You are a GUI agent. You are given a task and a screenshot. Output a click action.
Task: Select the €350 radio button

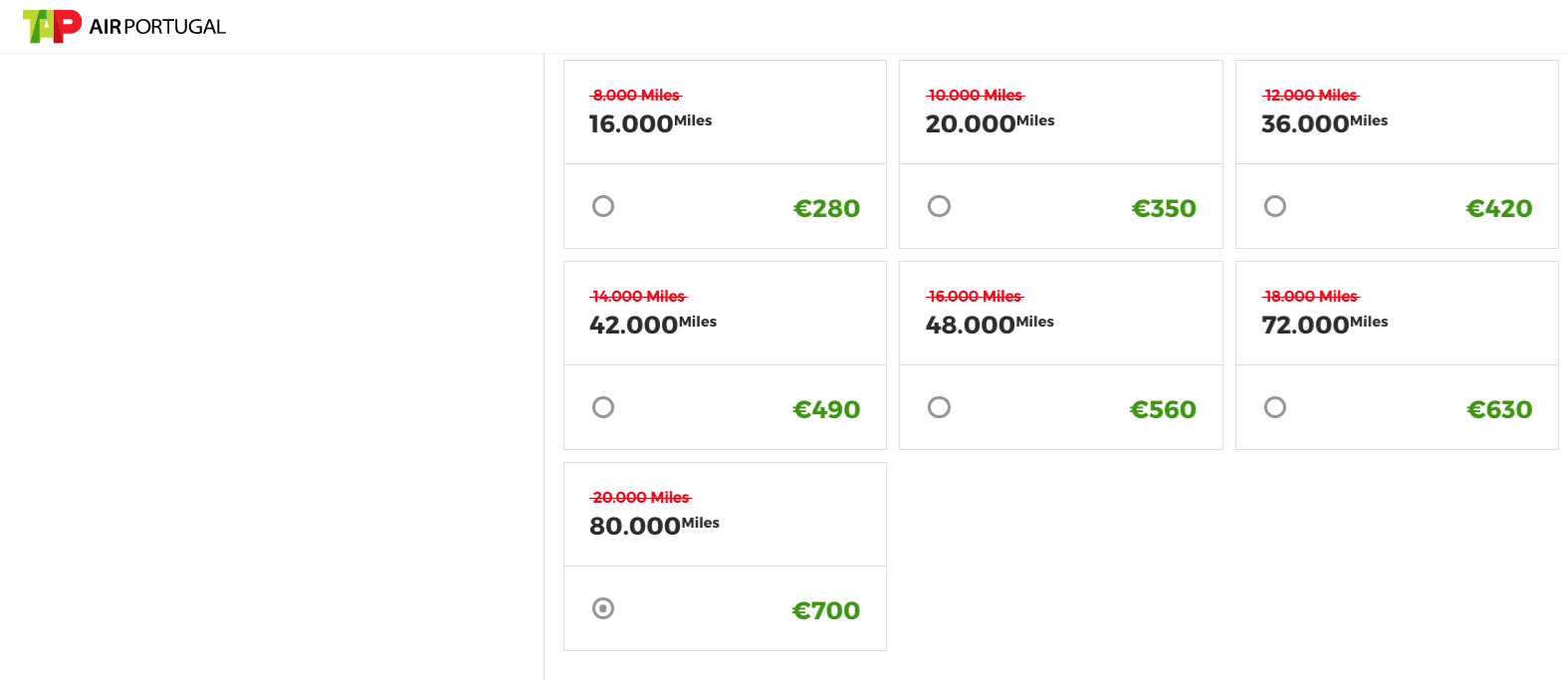tap(939, 206)
